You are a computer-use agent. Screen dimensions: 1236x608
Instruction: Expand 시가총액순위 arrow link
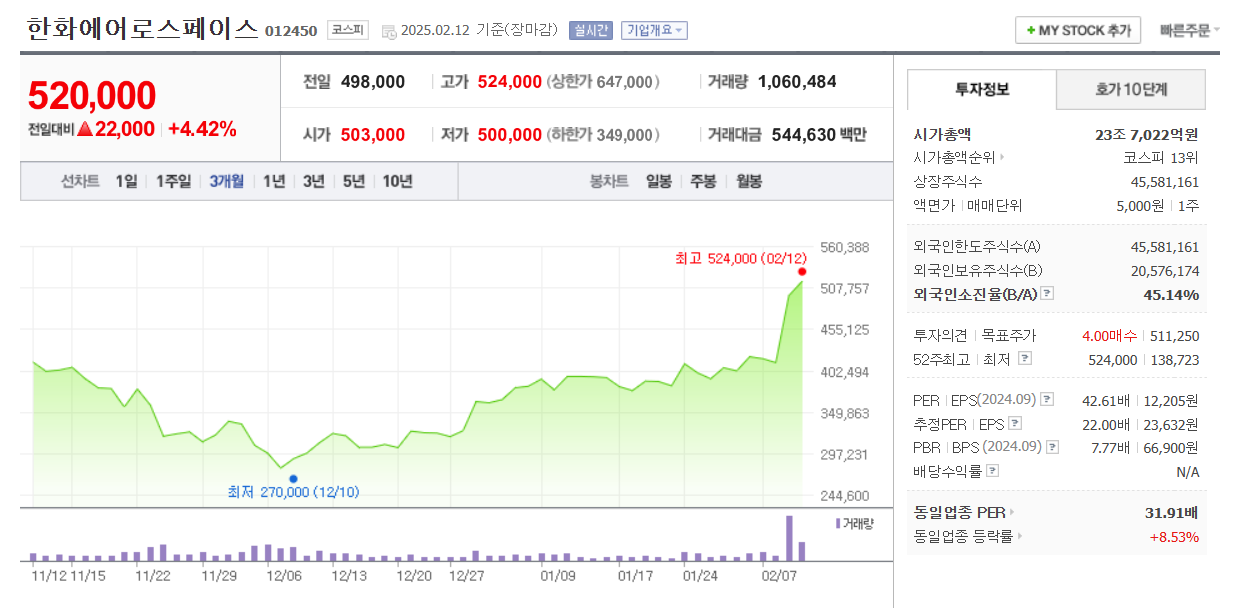pos(1002,157)
